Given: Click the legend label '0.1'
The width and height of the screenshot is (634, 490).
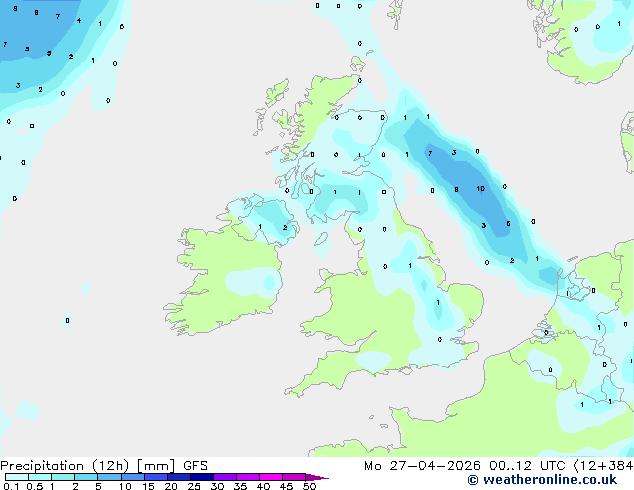Looking at the screenshot, I should coord(11,486).
